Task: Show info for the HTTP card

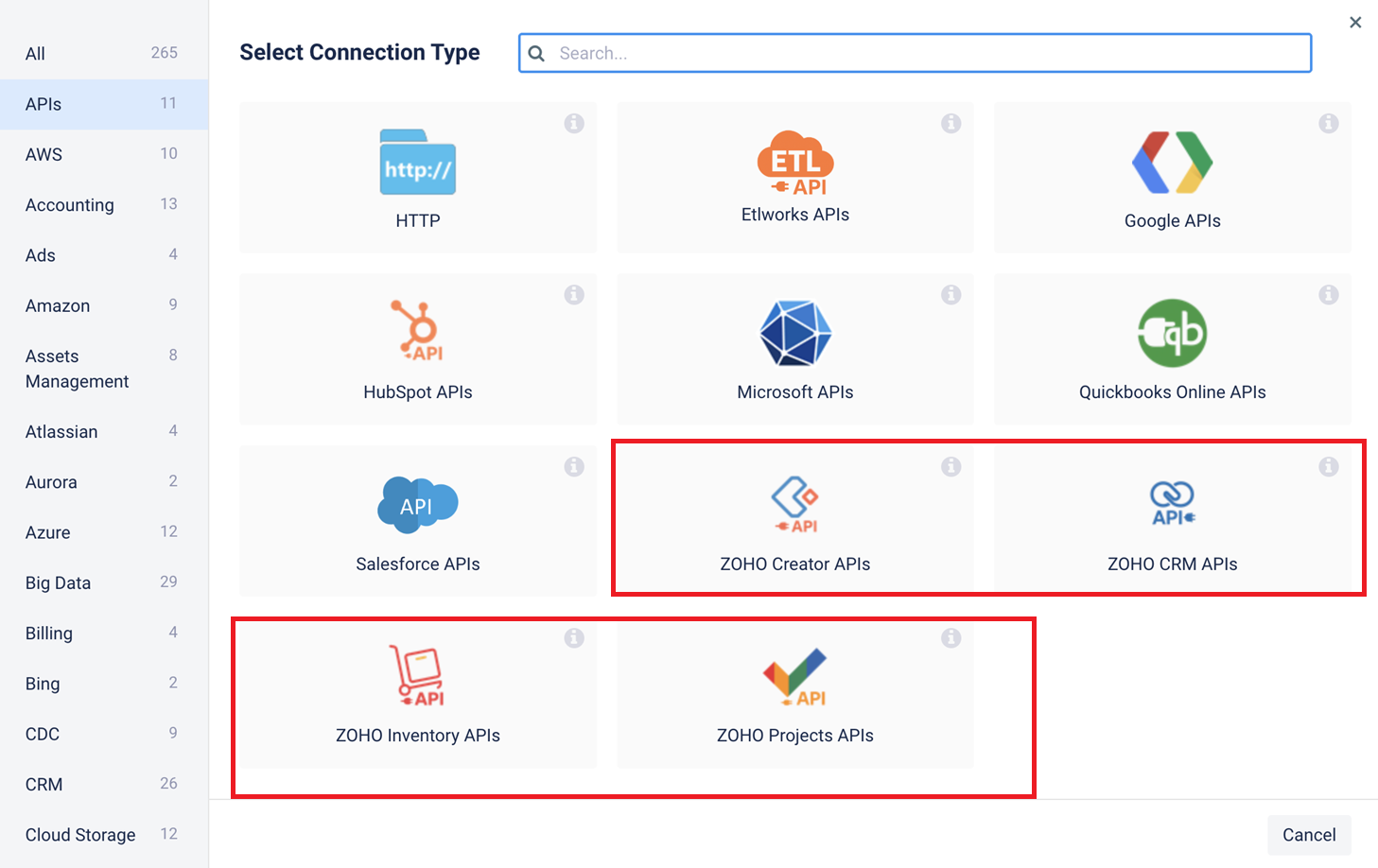Action: coord(574,123)
